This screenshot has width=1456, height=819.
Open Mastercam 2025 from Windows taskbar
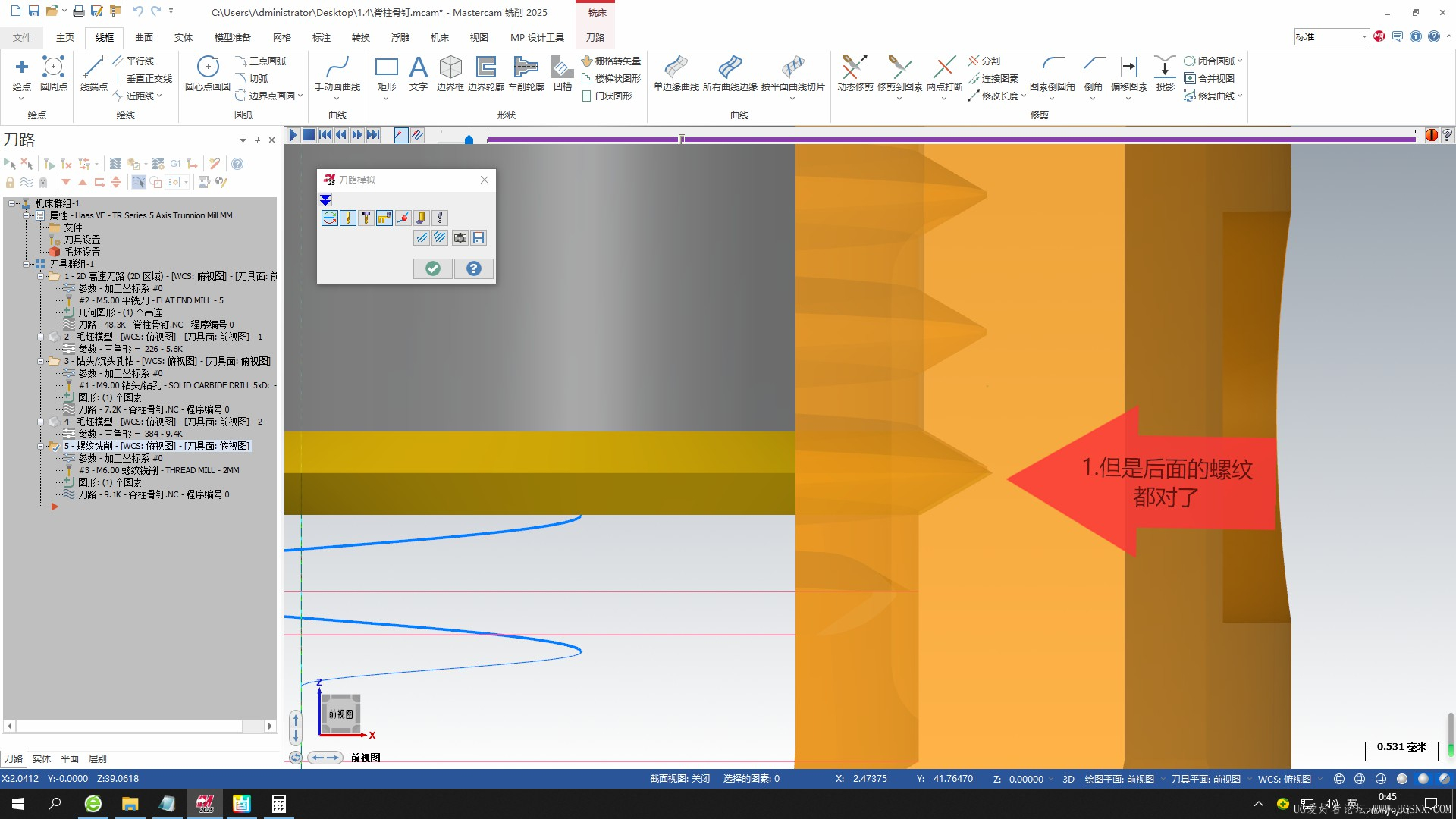[x=205, y=804]
